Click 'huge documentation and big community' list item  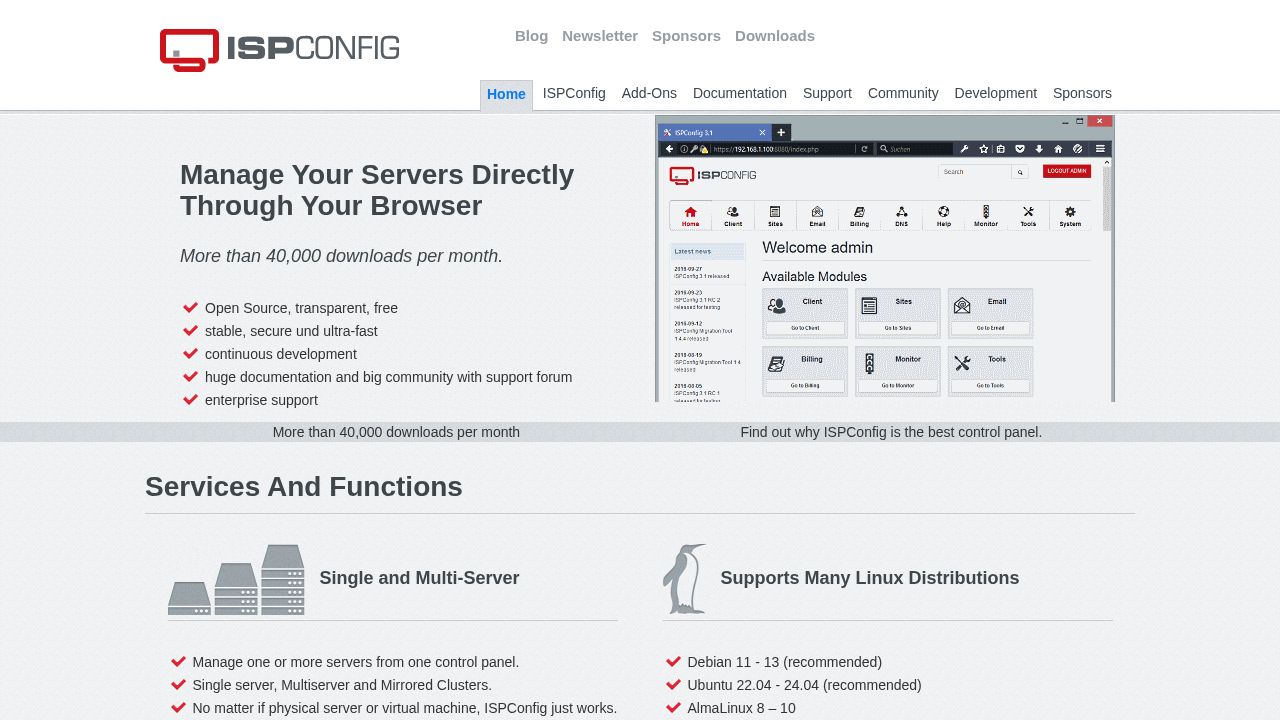click(388, 377)
